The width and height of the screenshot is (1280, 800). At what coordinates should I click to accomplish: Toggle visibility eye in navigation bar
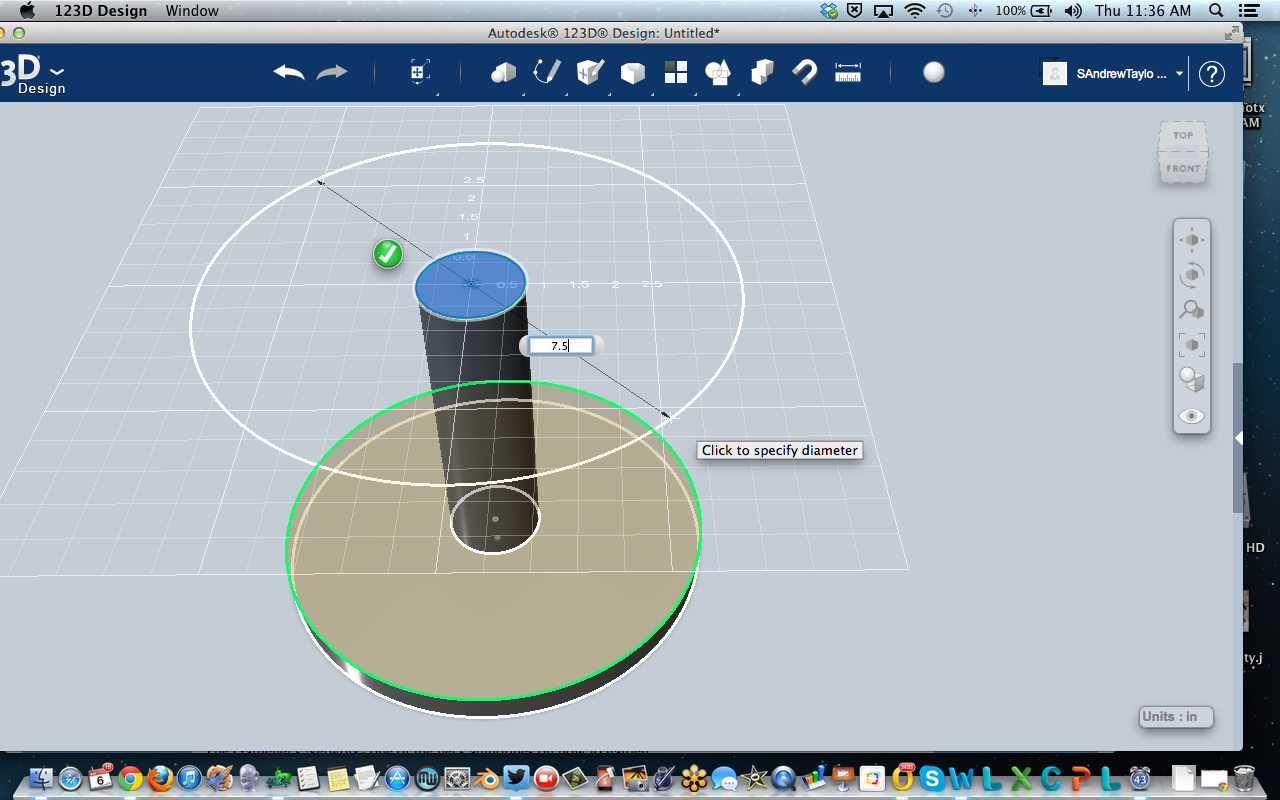[x=1191, y=416]
